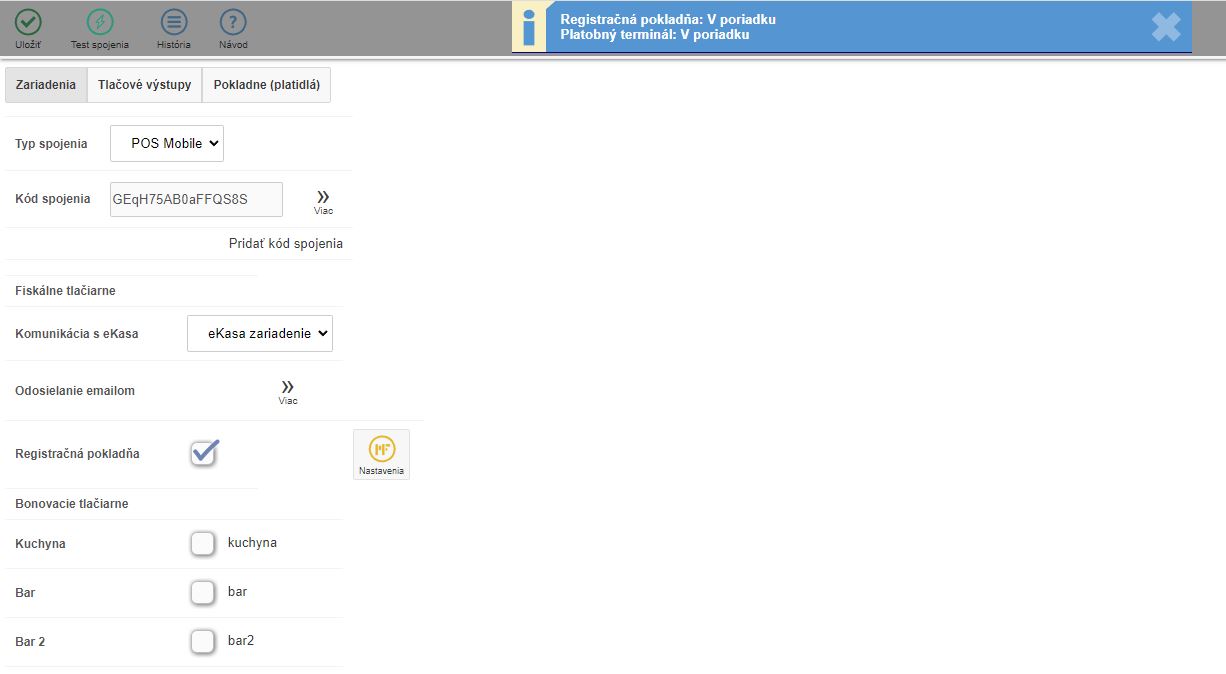Enable the Kuchyna printer checkbox
This screenshot has height=674, width=1226.
pyautogui.click(x=203, y=543)
